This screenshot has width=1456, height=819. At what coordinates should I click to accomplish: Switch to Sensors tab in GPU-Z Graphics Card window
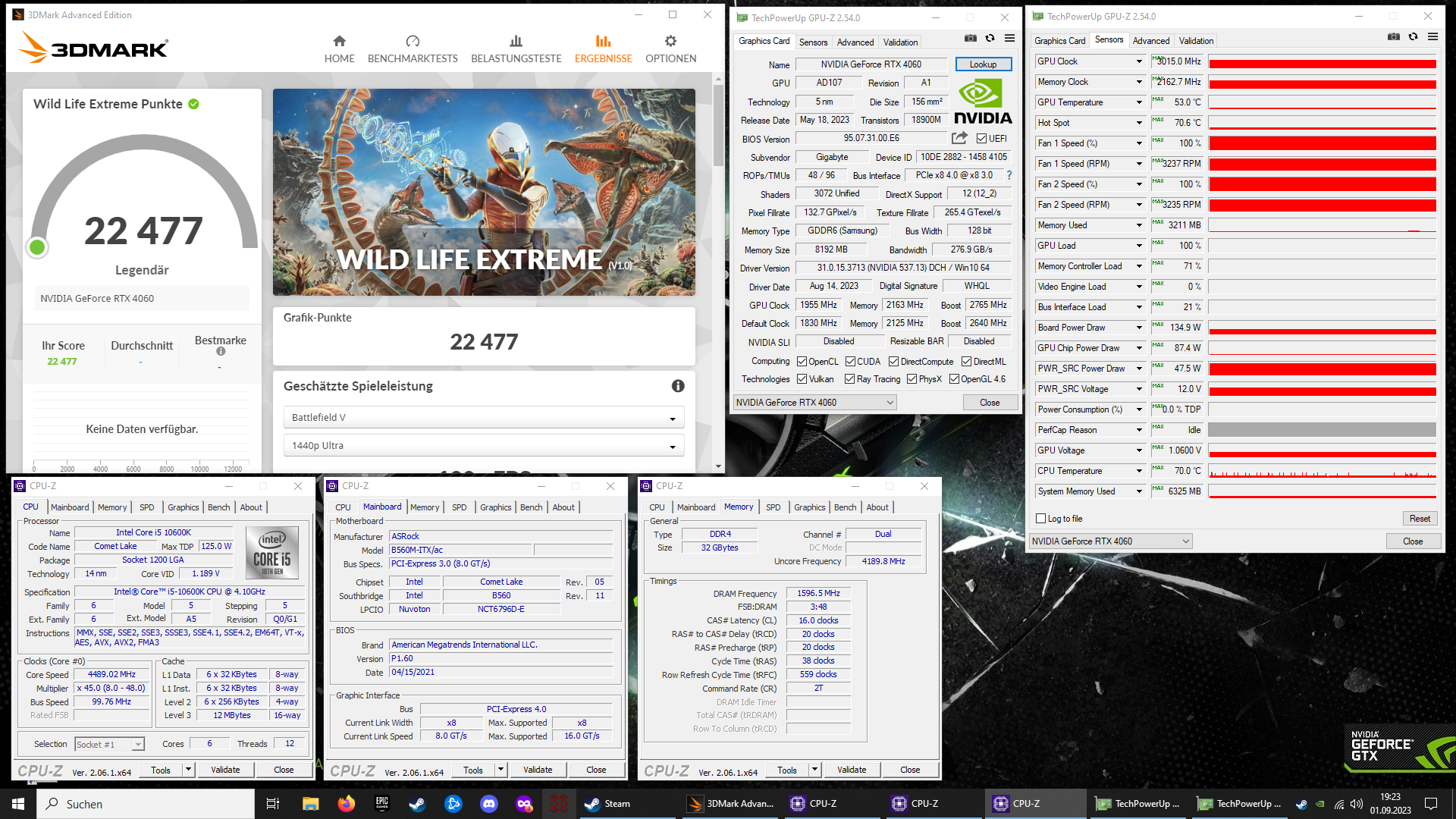coord(813,42)
